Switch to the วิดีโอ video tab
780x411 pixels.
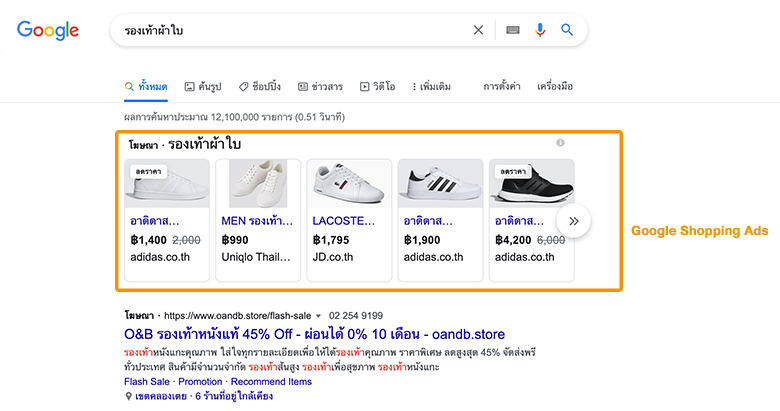378,87
